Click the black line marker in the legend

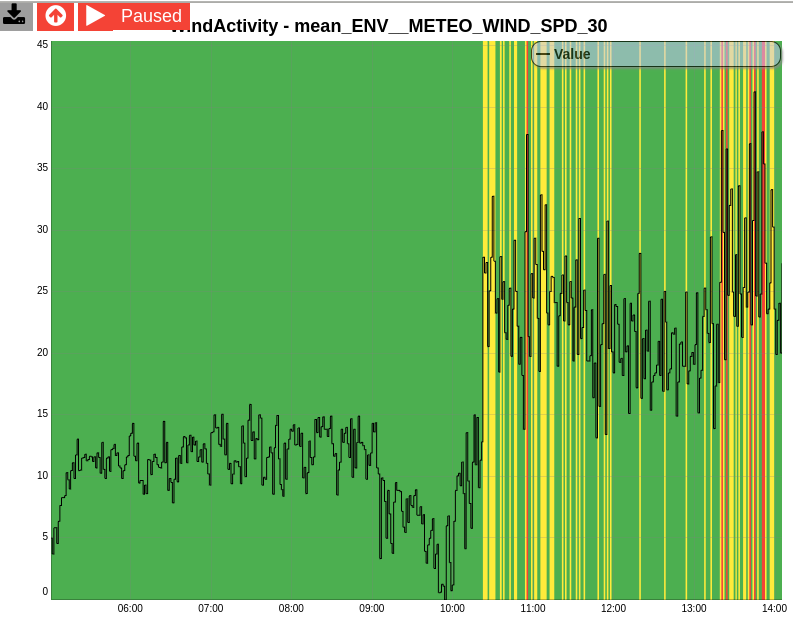(x=543, y=54)
